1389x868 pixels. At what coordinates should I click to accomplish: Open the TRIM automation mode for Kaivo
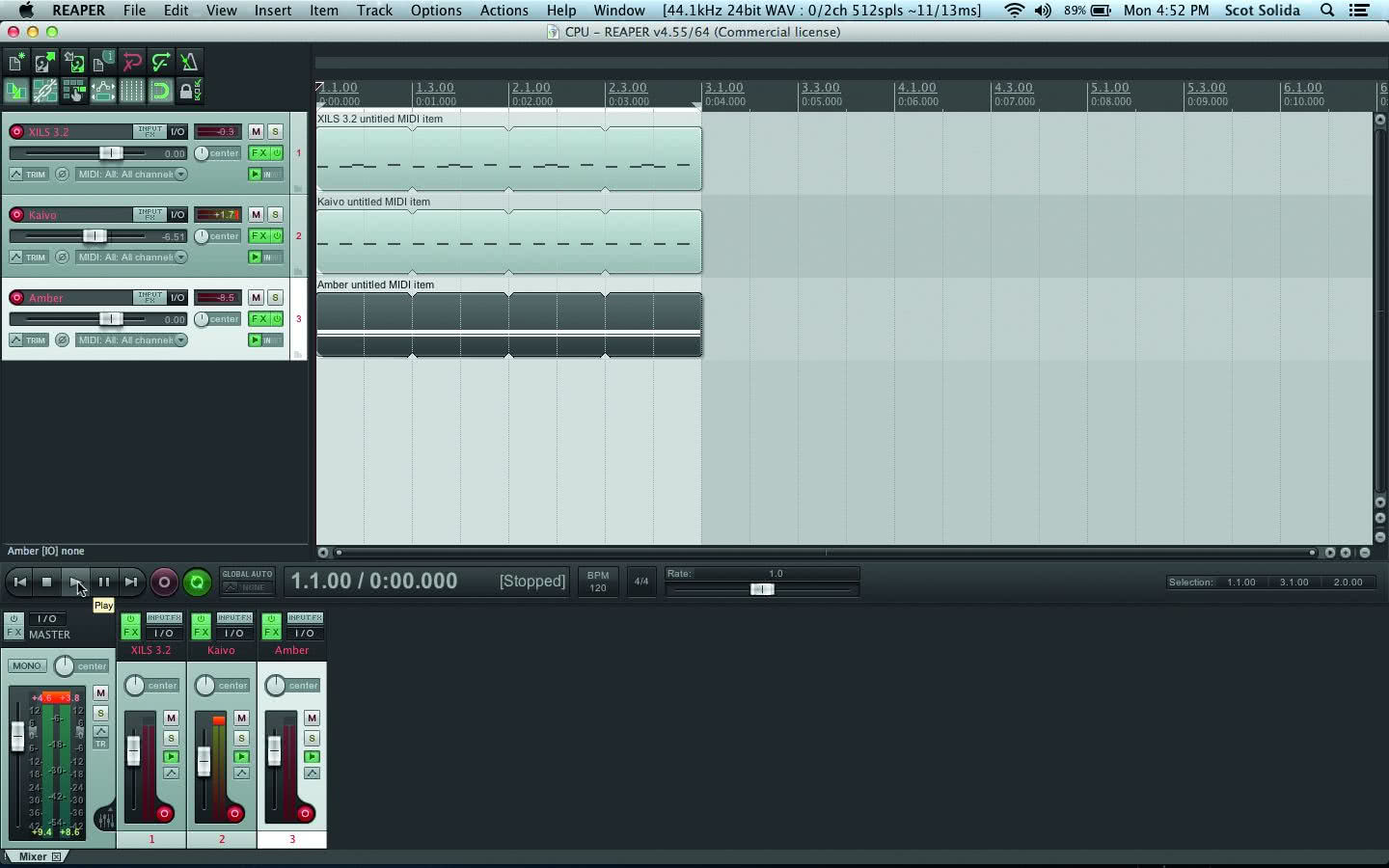[29, 258]
